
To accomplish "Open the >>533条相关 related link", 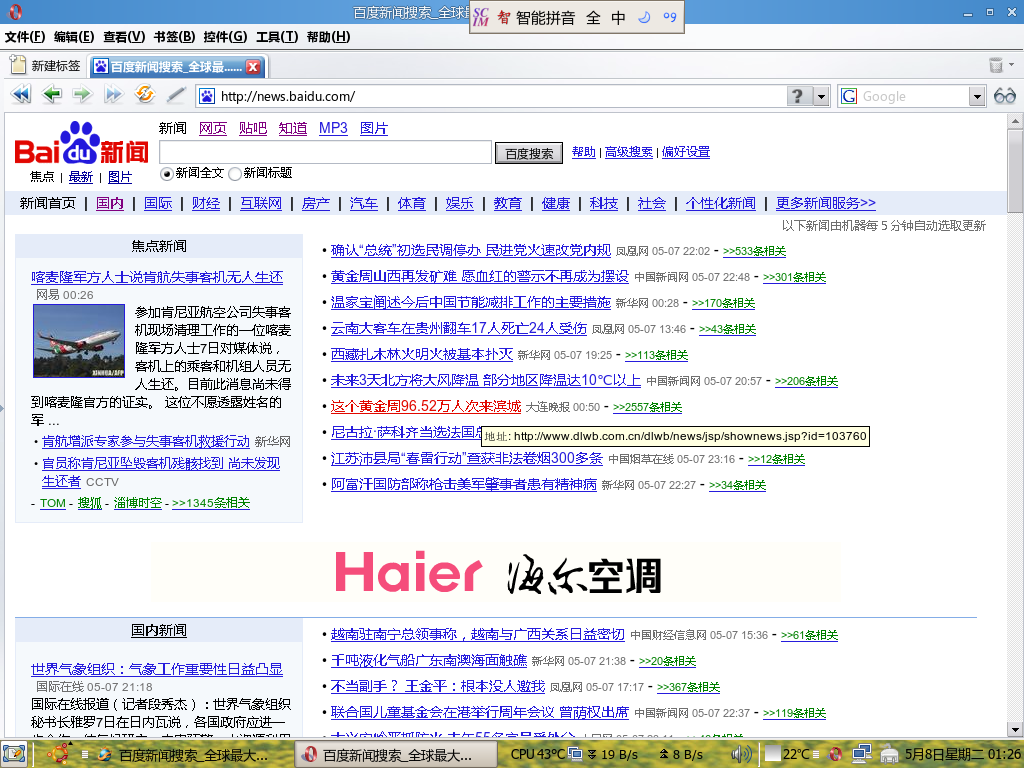I will pos(754,251).
